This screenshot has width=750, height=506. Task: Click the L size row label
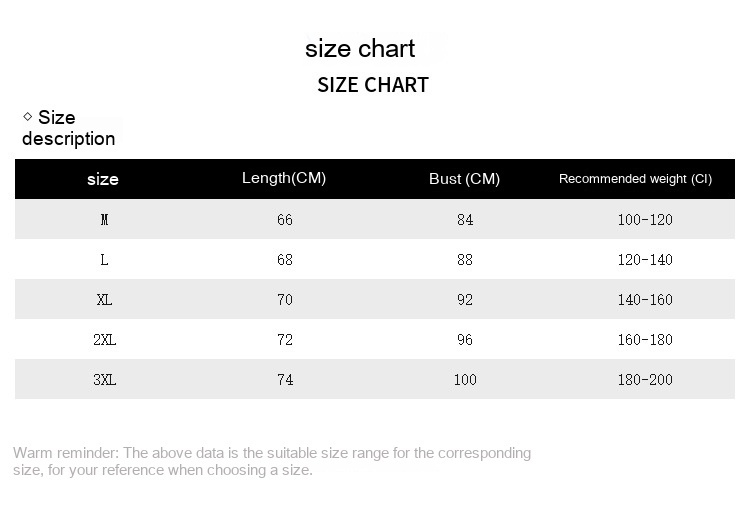[x=104, y=260]
